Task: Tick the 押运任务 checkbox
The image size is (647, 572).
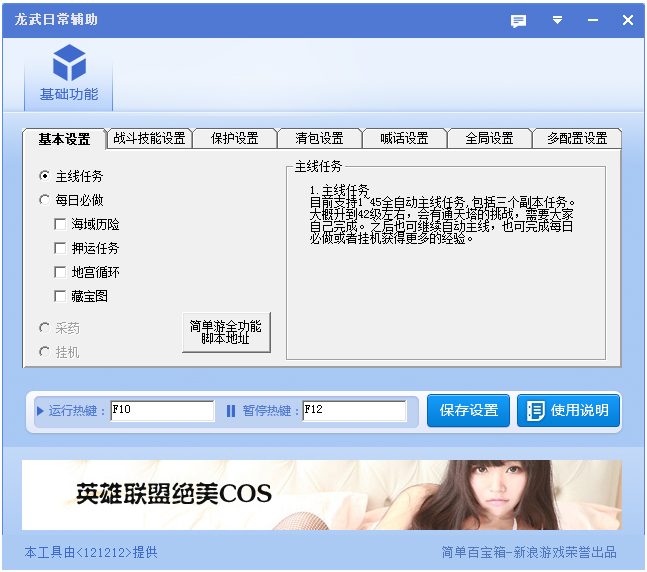Action: click(60, 248)
